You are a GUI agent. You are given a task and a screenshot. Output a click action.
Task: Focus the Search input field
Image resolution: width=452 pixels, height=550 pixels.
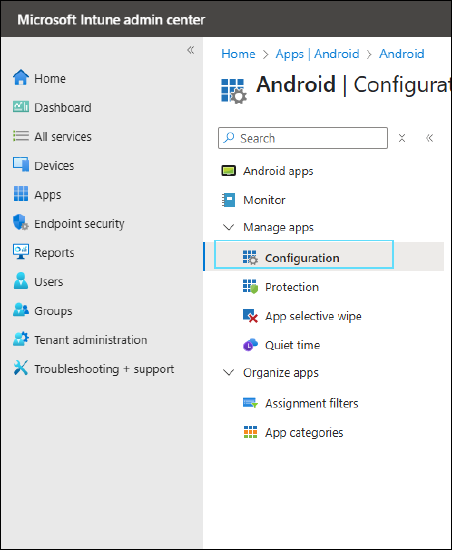coord(303,138)
